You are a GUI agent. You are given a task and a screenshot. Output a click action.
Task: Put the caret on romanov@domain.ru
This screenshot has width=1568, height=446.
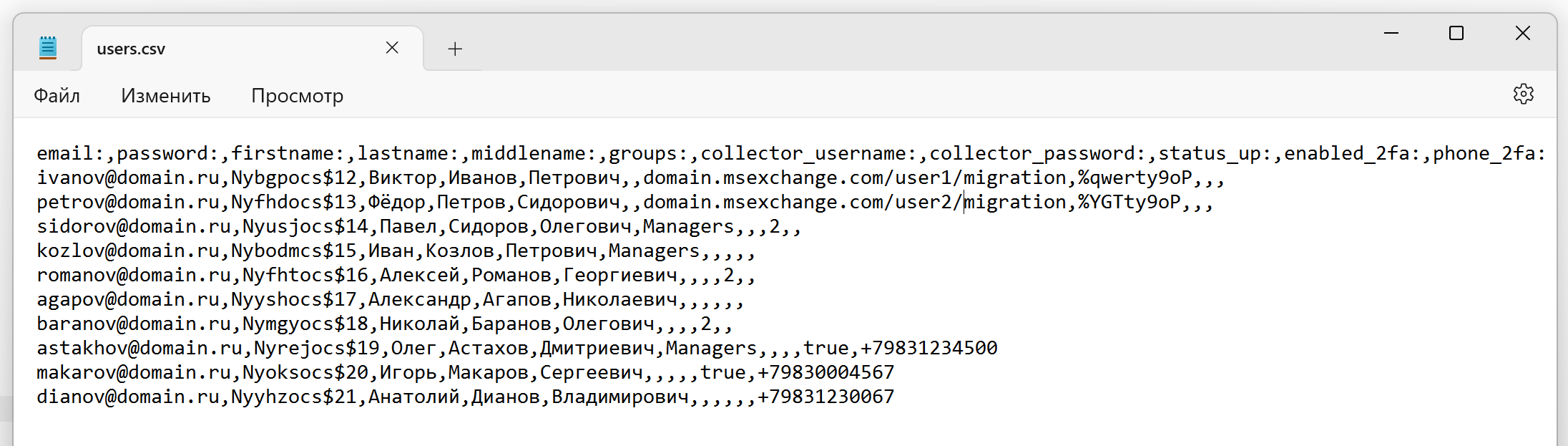[x=133, y=276]
